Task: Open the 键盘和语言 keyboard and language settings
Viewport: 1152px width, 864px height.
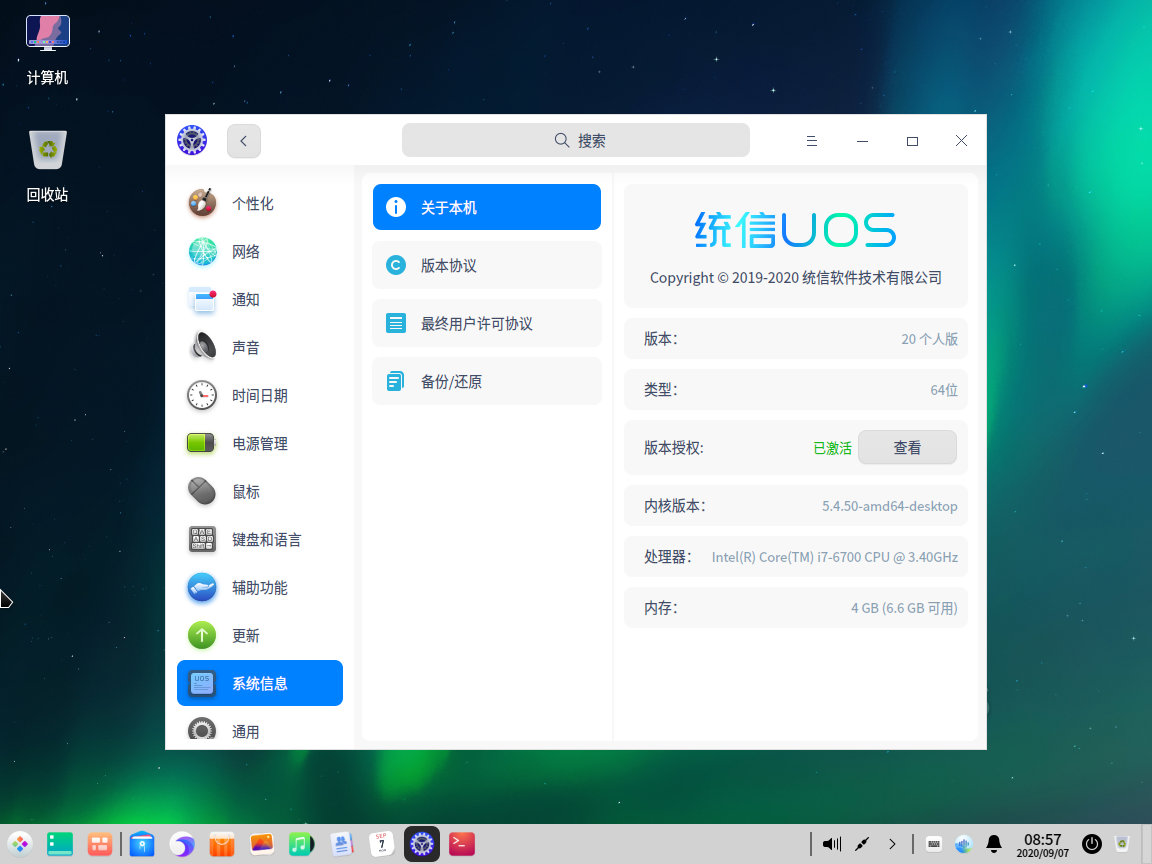Action: click(259, 540)
